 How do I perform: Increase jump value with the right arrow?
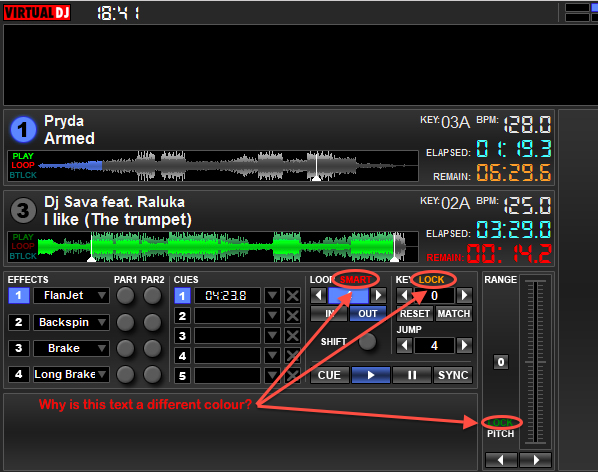(x=464, y=345)
